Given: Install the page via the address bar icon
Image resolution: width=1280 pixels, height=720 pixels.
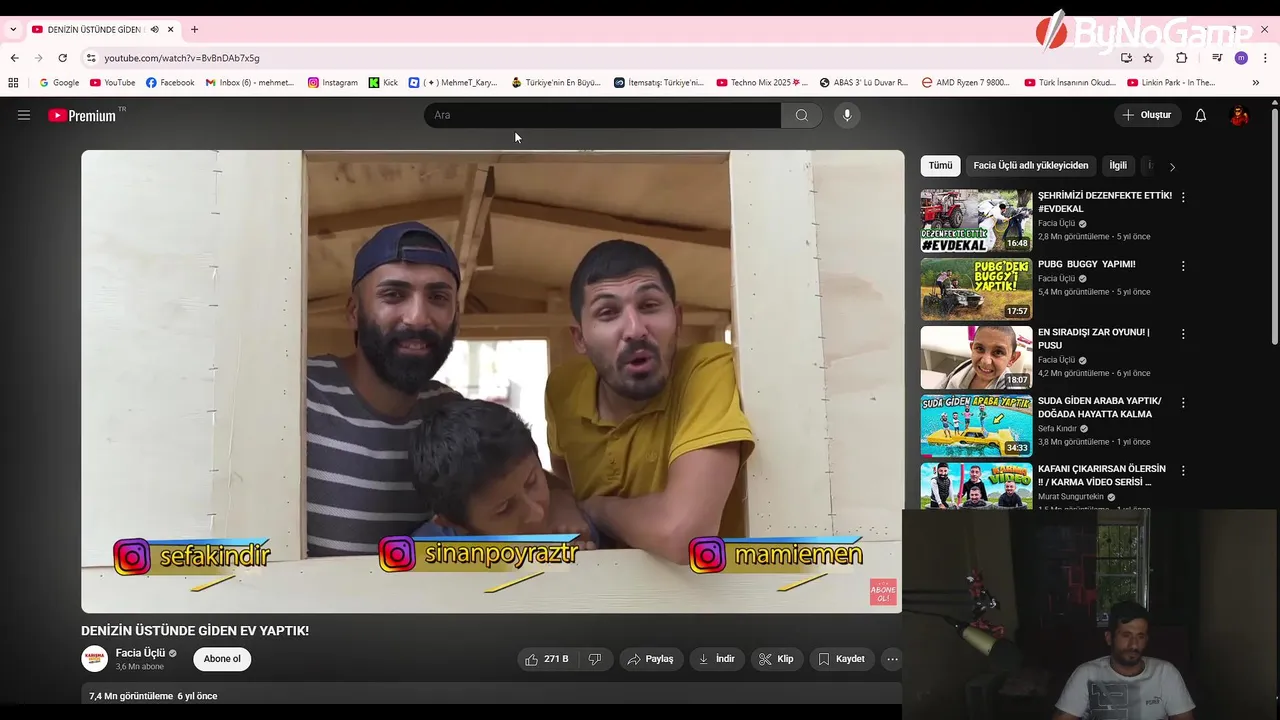Looking at the screenshot, I should (1126, 58).
